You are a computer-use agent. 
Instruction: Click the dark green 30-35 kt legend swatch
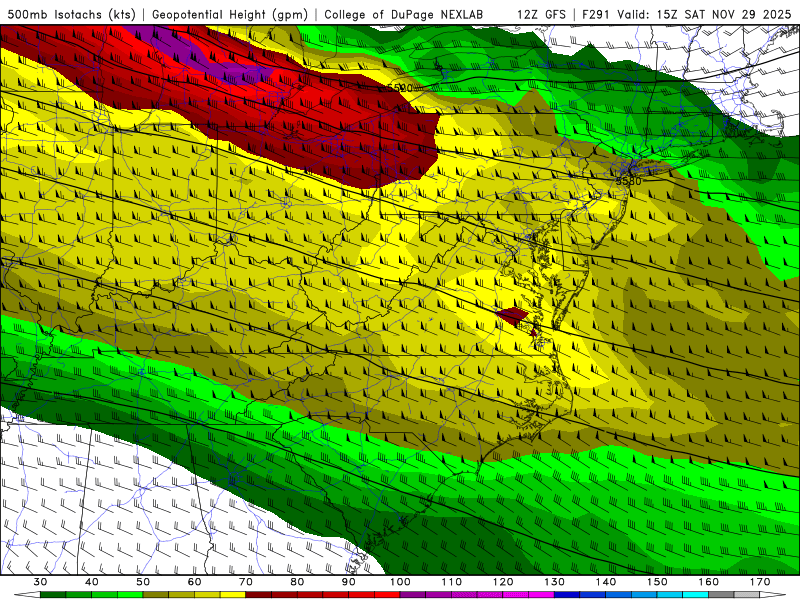click(x=53, y=595)
